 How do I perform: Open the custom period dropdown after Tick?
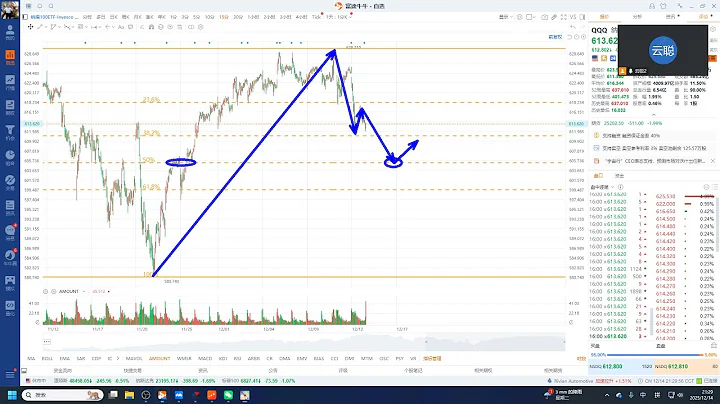[340, 17]
